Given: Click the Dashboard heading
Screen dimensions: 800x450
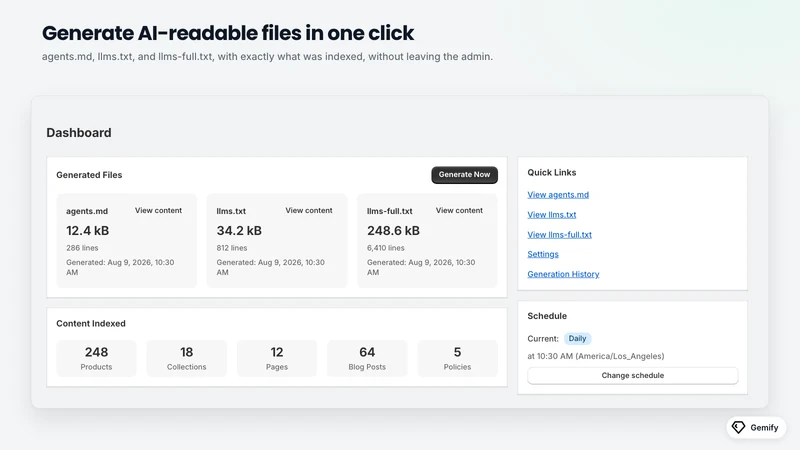Looking at the screenshot, I should coord(79,133).
